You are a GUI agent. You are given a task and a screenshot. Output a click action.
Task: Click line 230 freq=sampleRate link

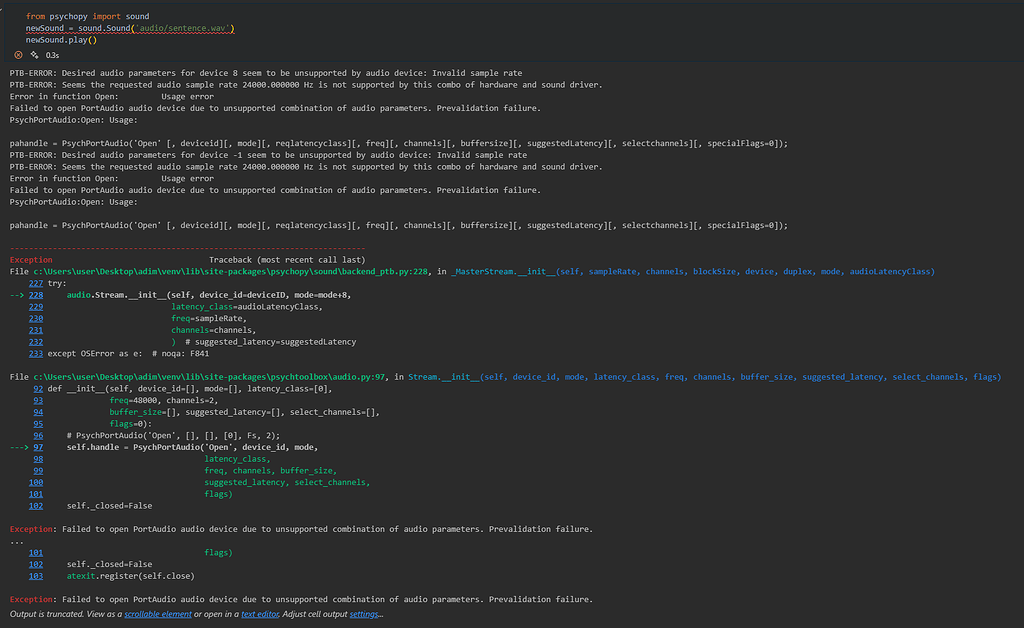point(35,318)
